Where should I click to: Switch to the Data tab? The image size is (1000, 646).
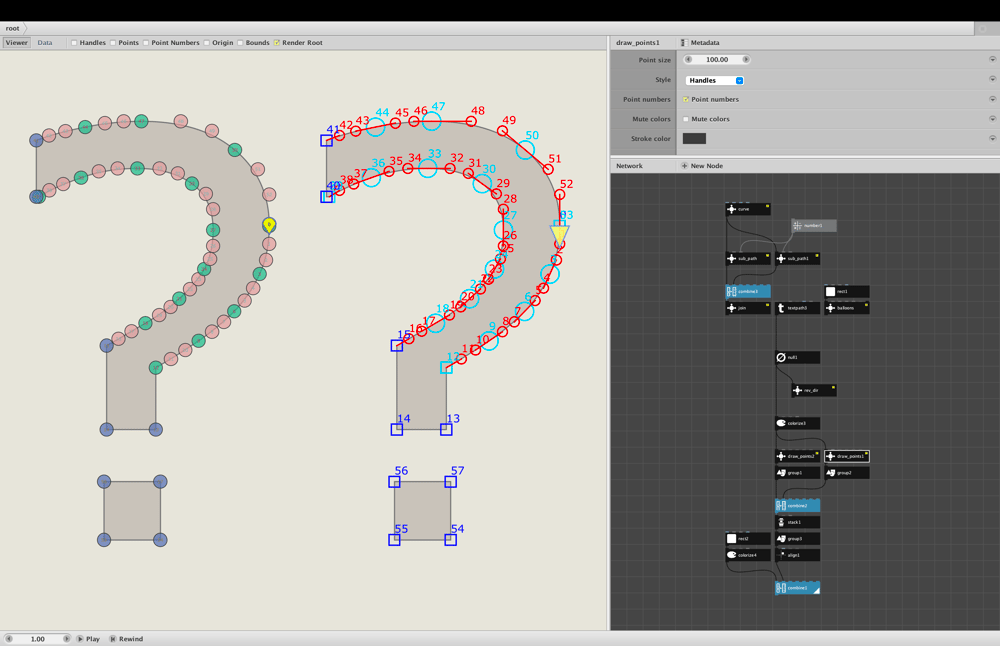(45, 43)
